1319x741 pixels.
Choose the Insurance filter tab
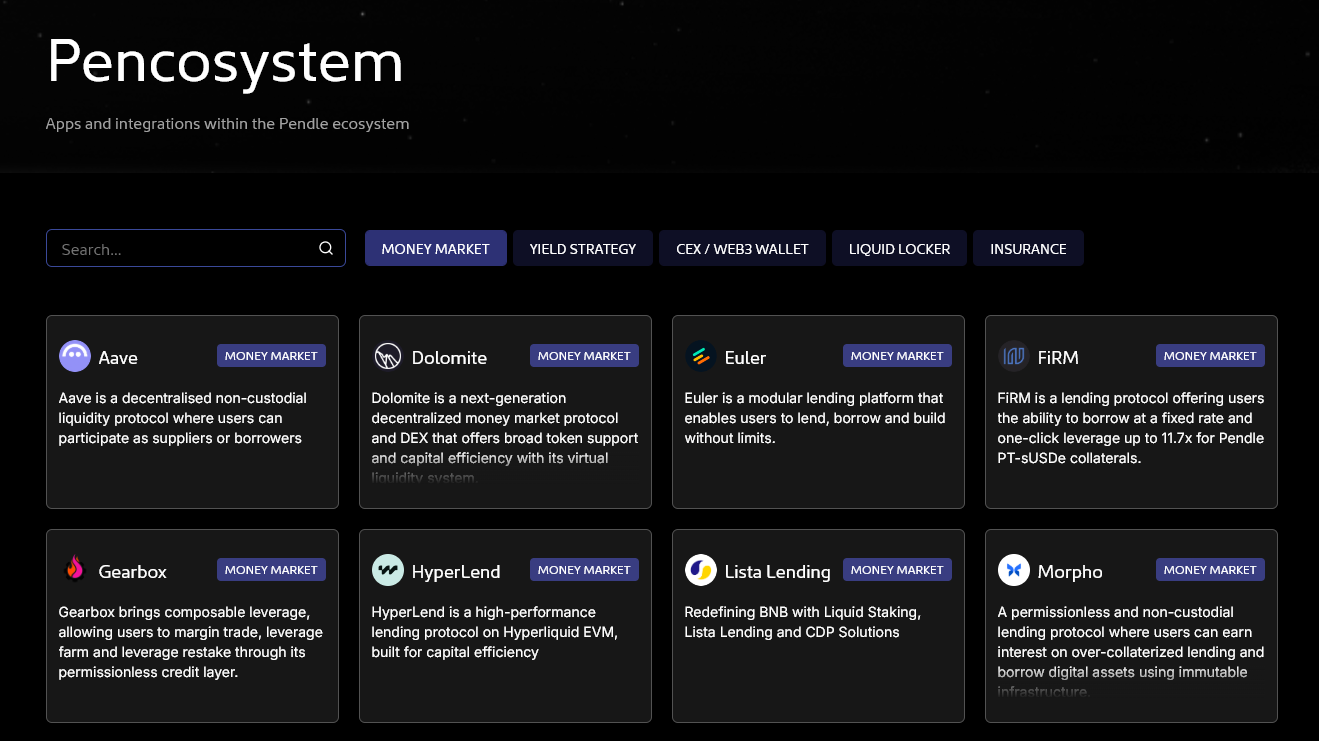(1028, 248)
